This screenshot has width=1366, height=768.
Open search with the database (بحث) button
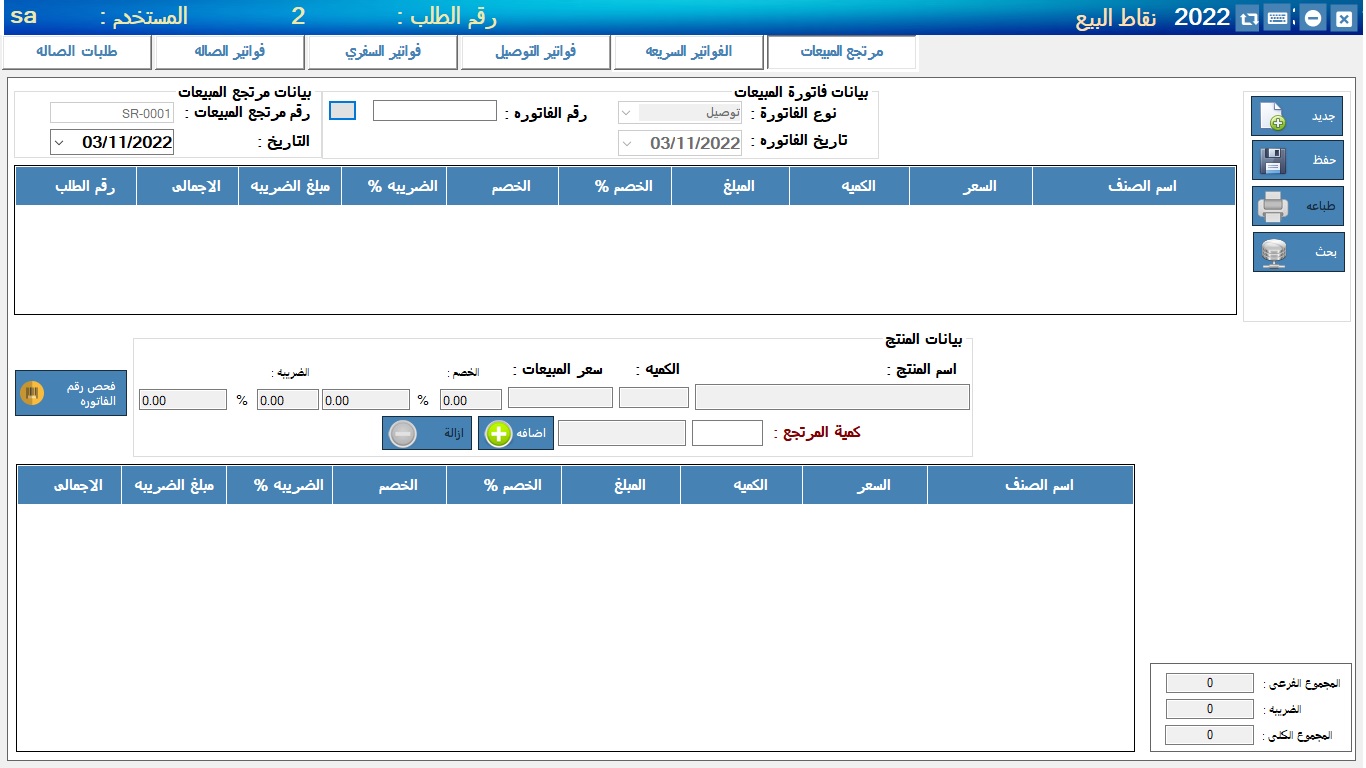[1297, 252]
